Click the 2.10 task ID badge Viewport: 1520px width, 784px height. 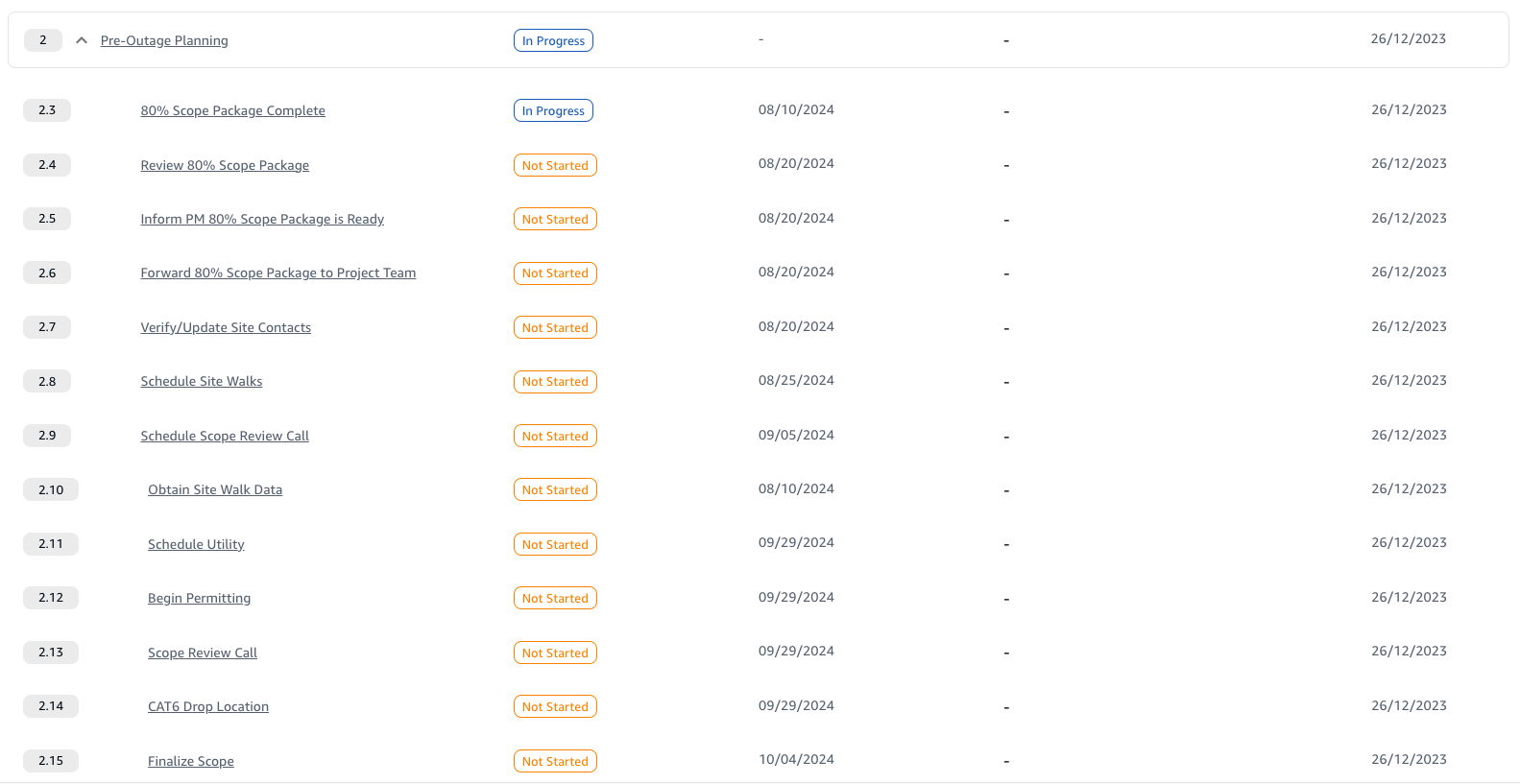[50, 489]
